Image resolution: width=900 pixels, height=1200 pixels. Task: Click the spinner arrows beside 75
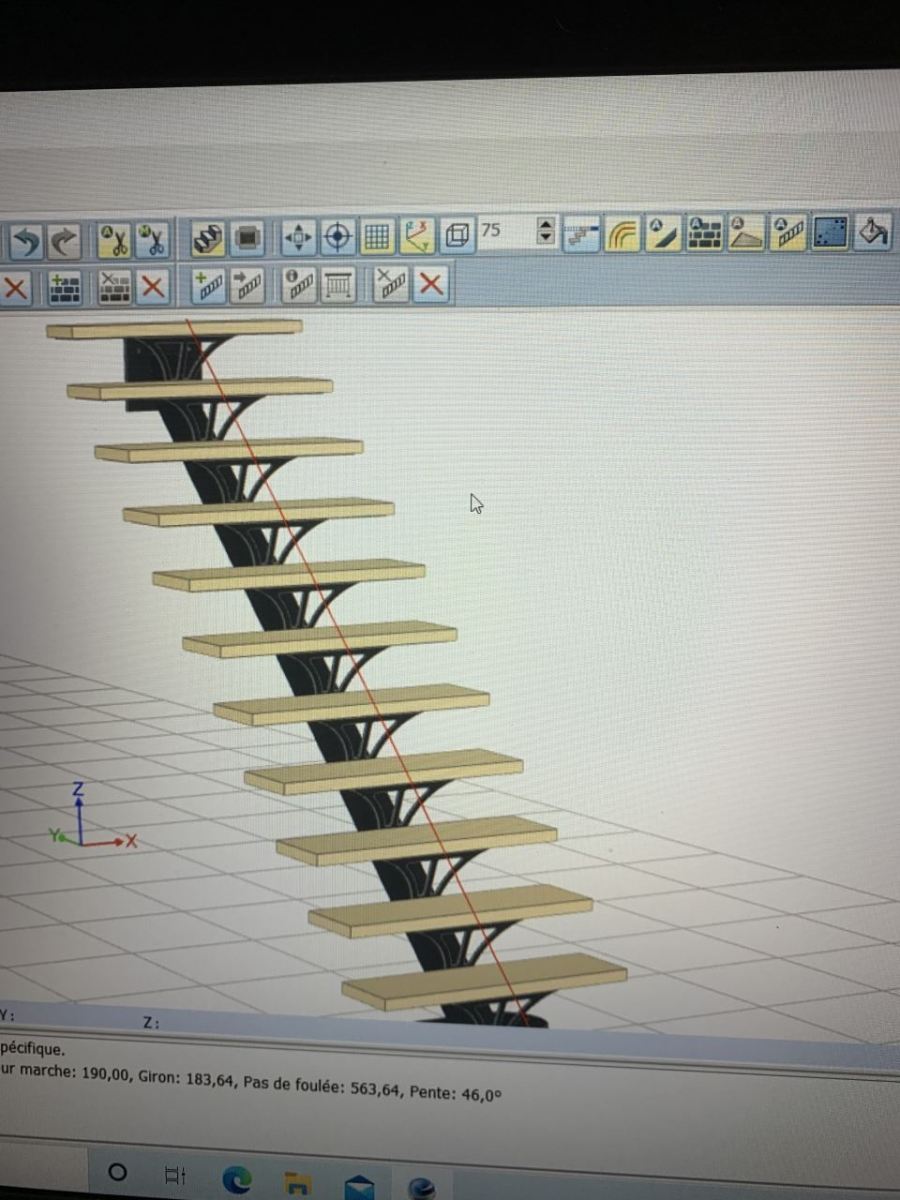[x=546, y=232]
